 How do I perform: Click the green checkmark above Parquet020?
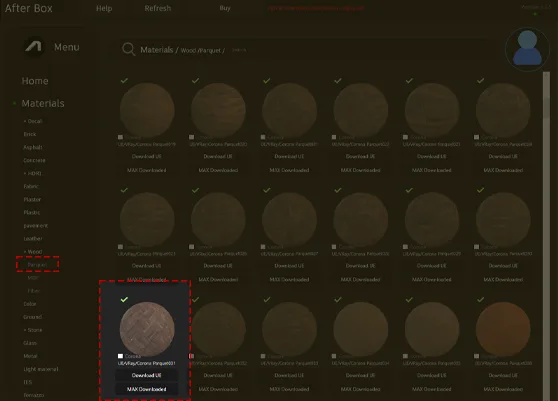click(195, 81)
